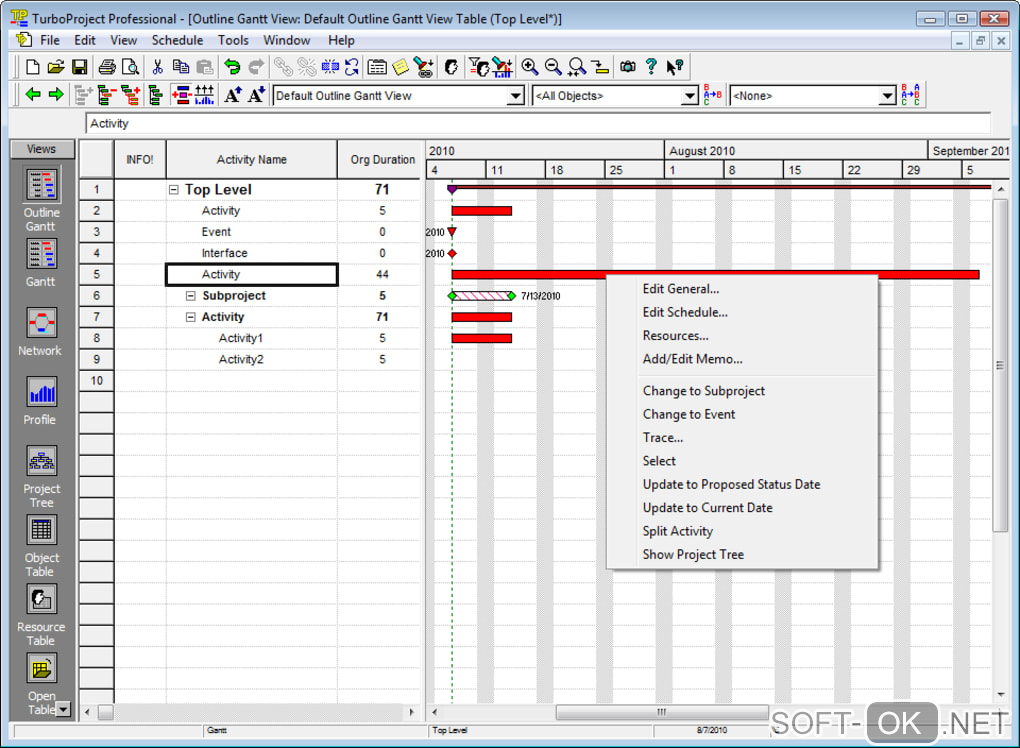
Task: Click the blue reschedule arrows icon
Action: (351, 66)
